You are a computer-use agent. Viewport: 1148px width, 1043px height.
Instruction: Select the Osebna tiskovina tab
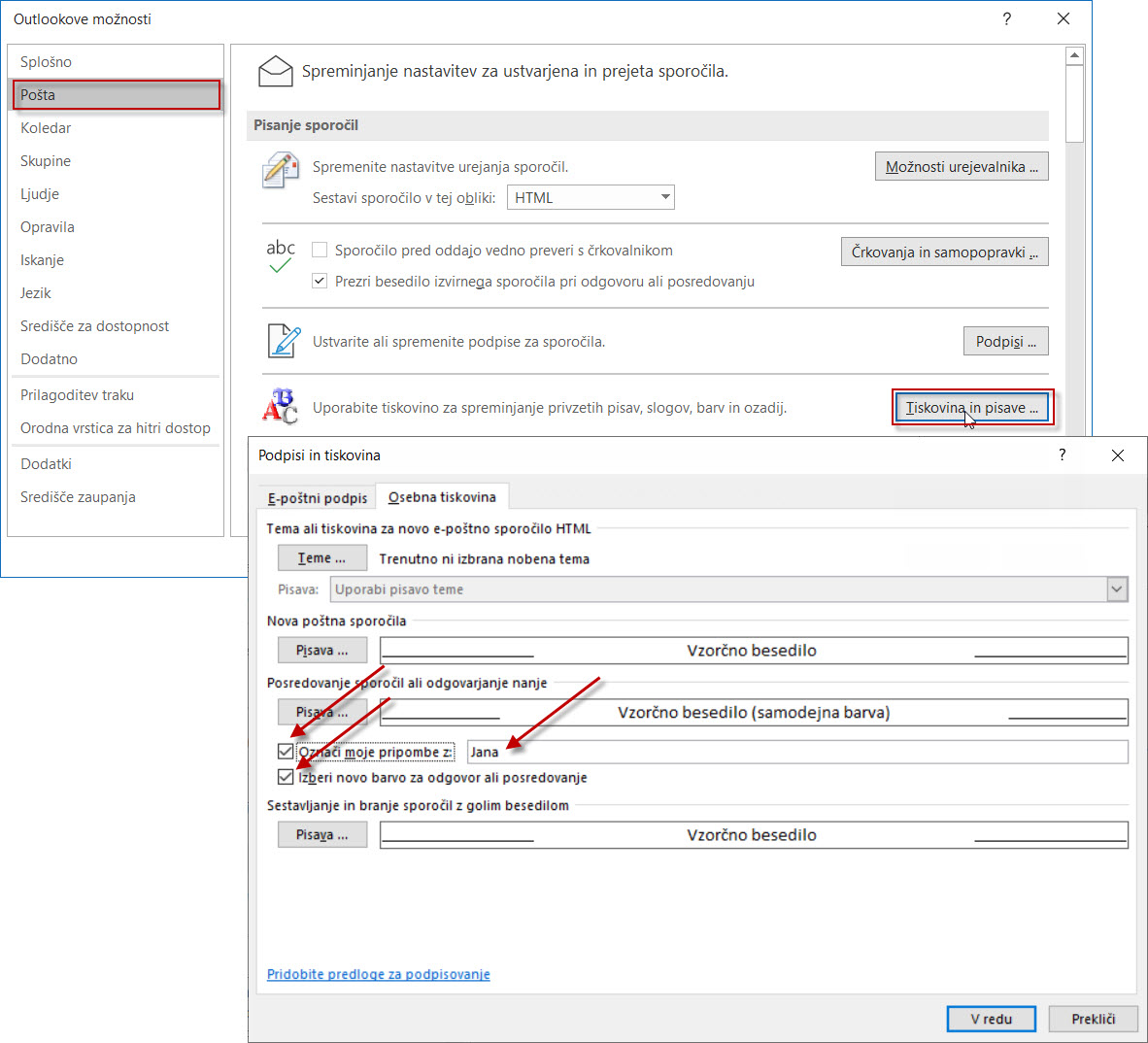pyautogui.click(x=442, y=497)
